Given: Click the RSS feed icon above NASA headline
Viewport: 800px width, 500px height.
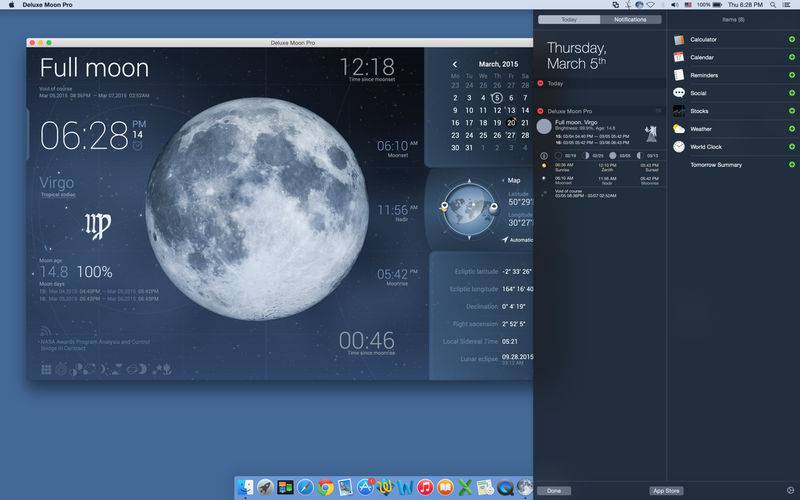Looking at the screenshot, I should tap(45, 332).
